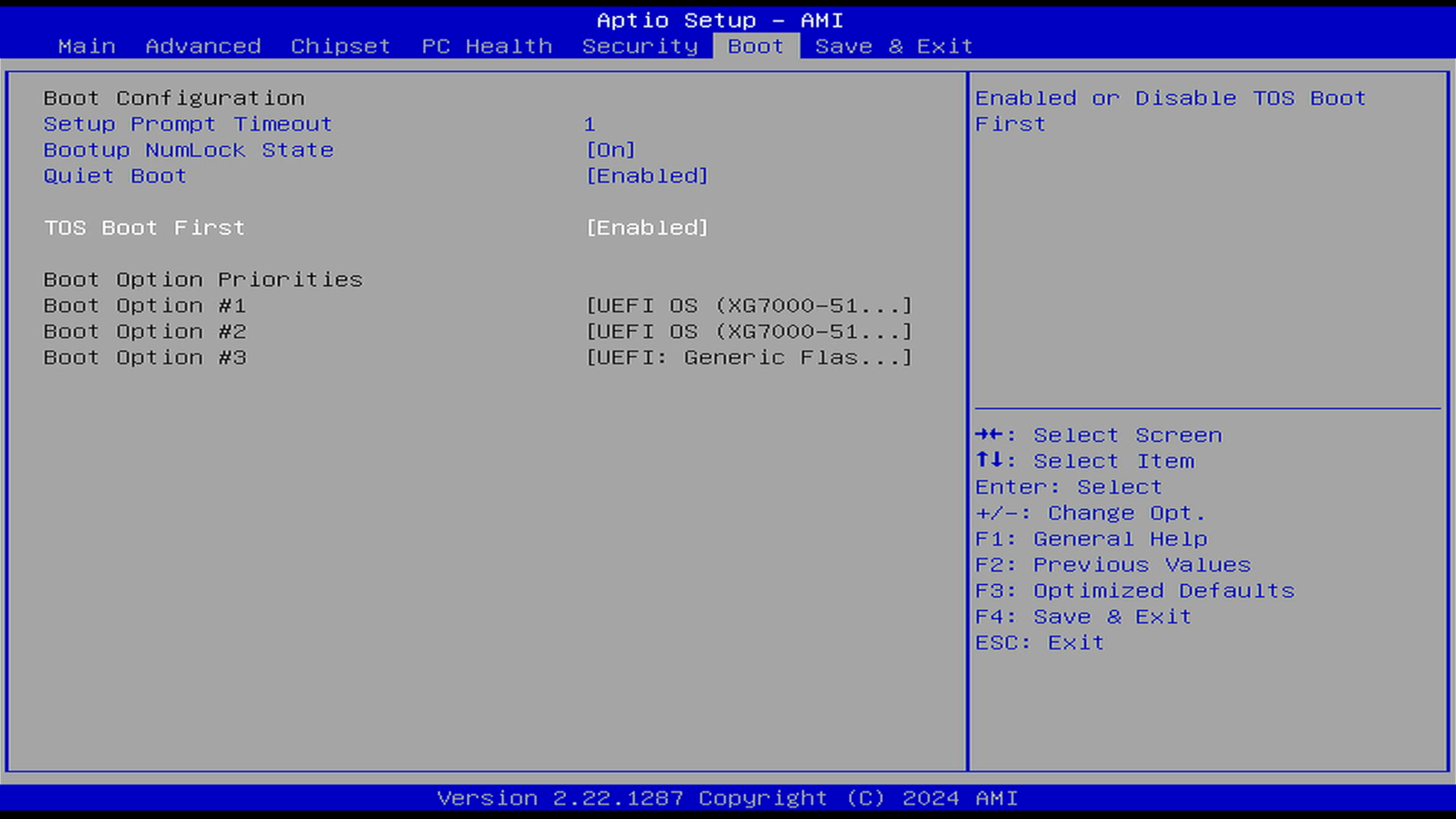The height and width of the screenshot is (819, 1456).
Task: Select the TOS Boot First label
Action: pyautogui.click(x=144, y=228)
